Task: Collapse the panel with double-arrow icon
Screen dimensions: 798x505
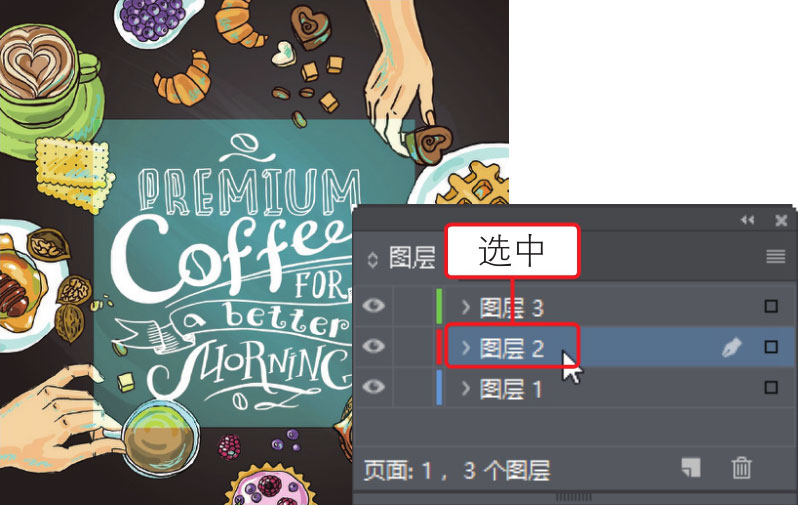Action: click(x=747, y=220)
